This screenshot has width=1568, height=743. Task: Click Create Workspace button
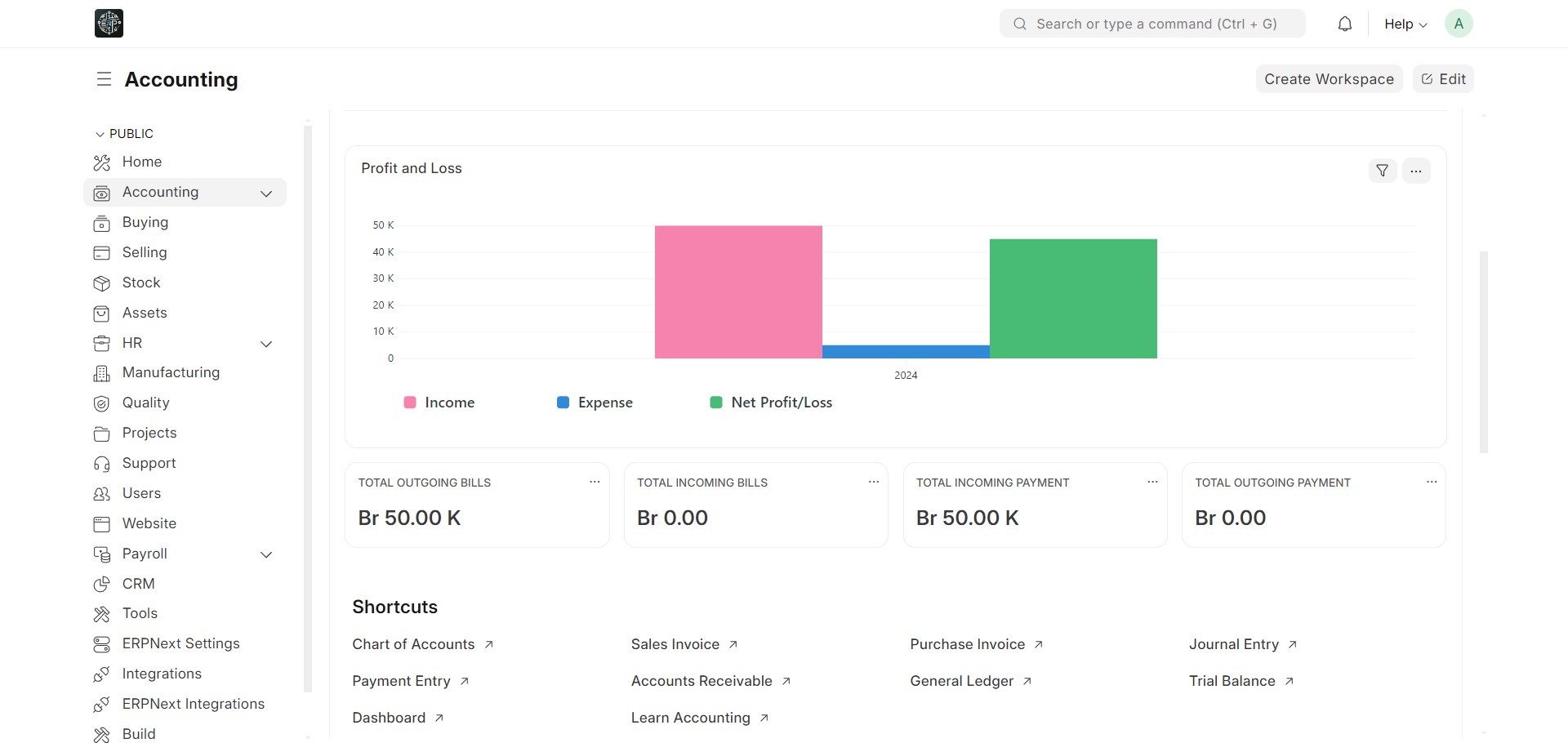(1328, 79)
